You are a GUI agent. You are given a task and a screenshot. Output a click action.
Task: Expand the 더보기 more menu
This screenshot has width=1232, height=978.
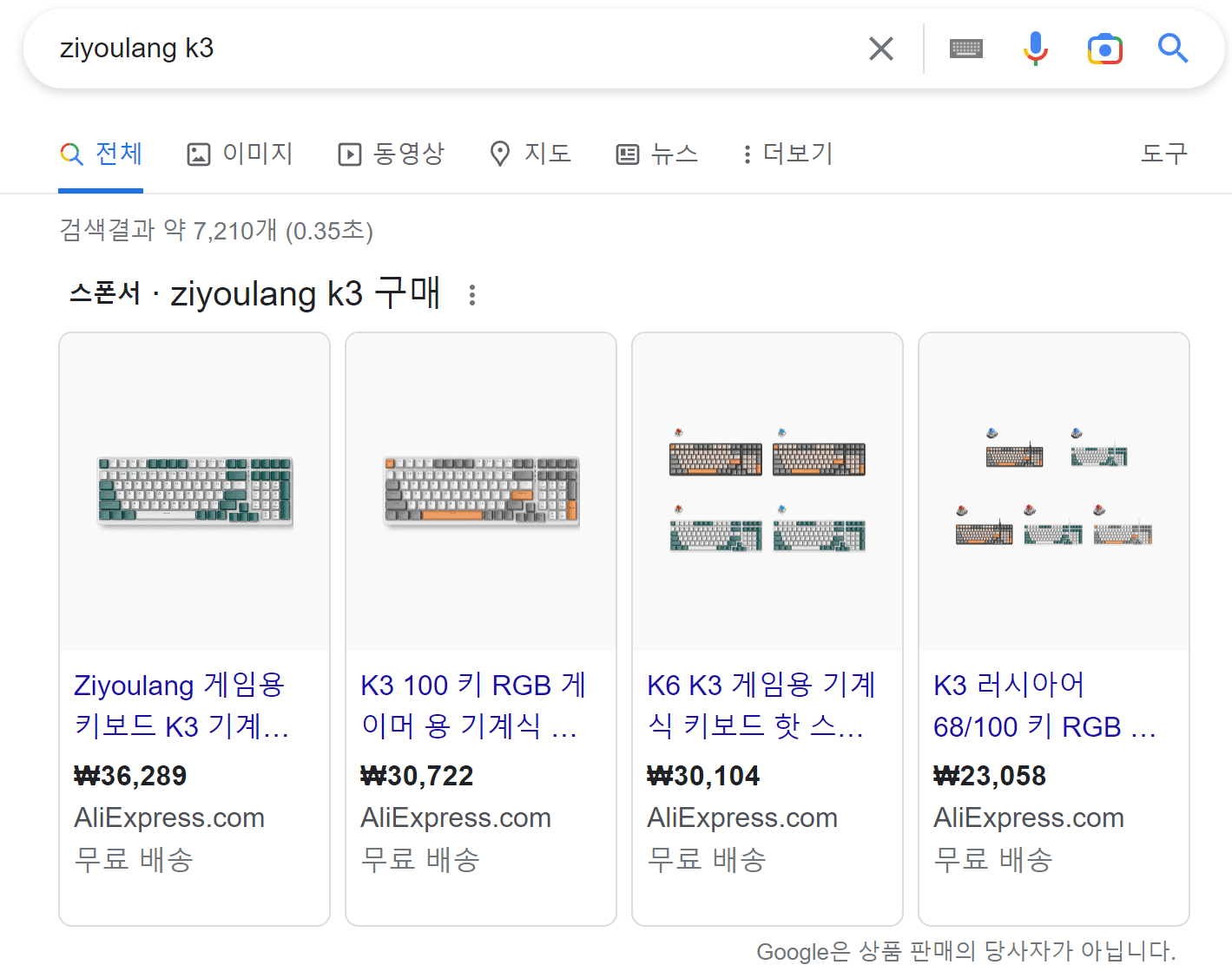click(788, 154)
